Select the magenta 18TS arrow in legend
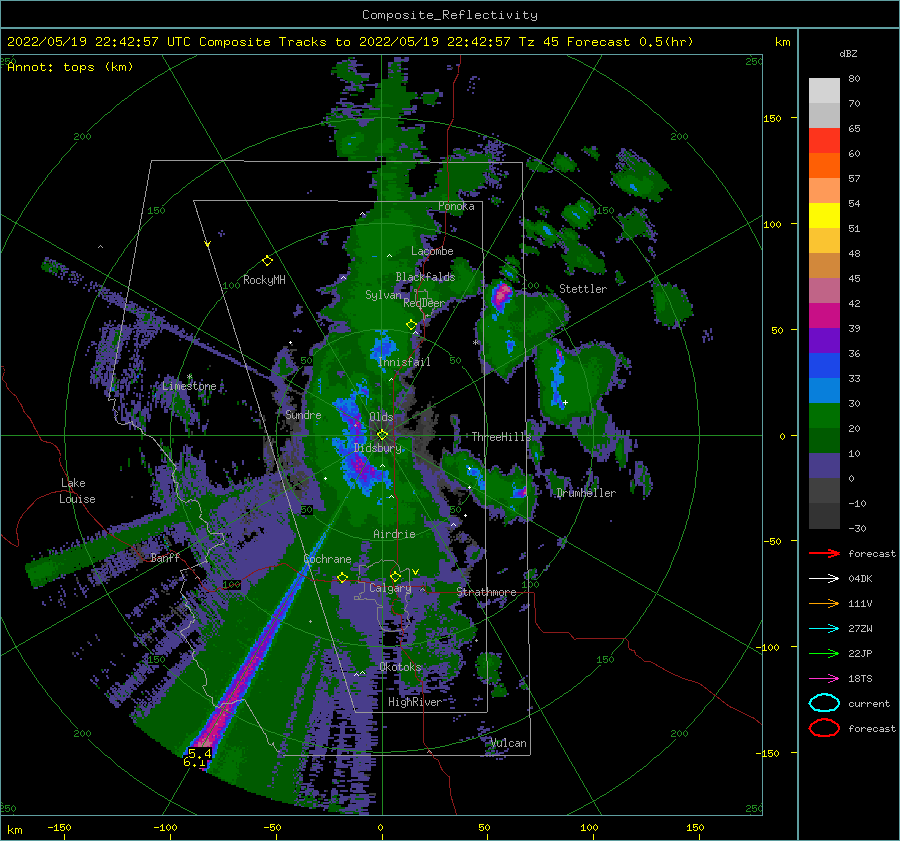 pos(824,679)
